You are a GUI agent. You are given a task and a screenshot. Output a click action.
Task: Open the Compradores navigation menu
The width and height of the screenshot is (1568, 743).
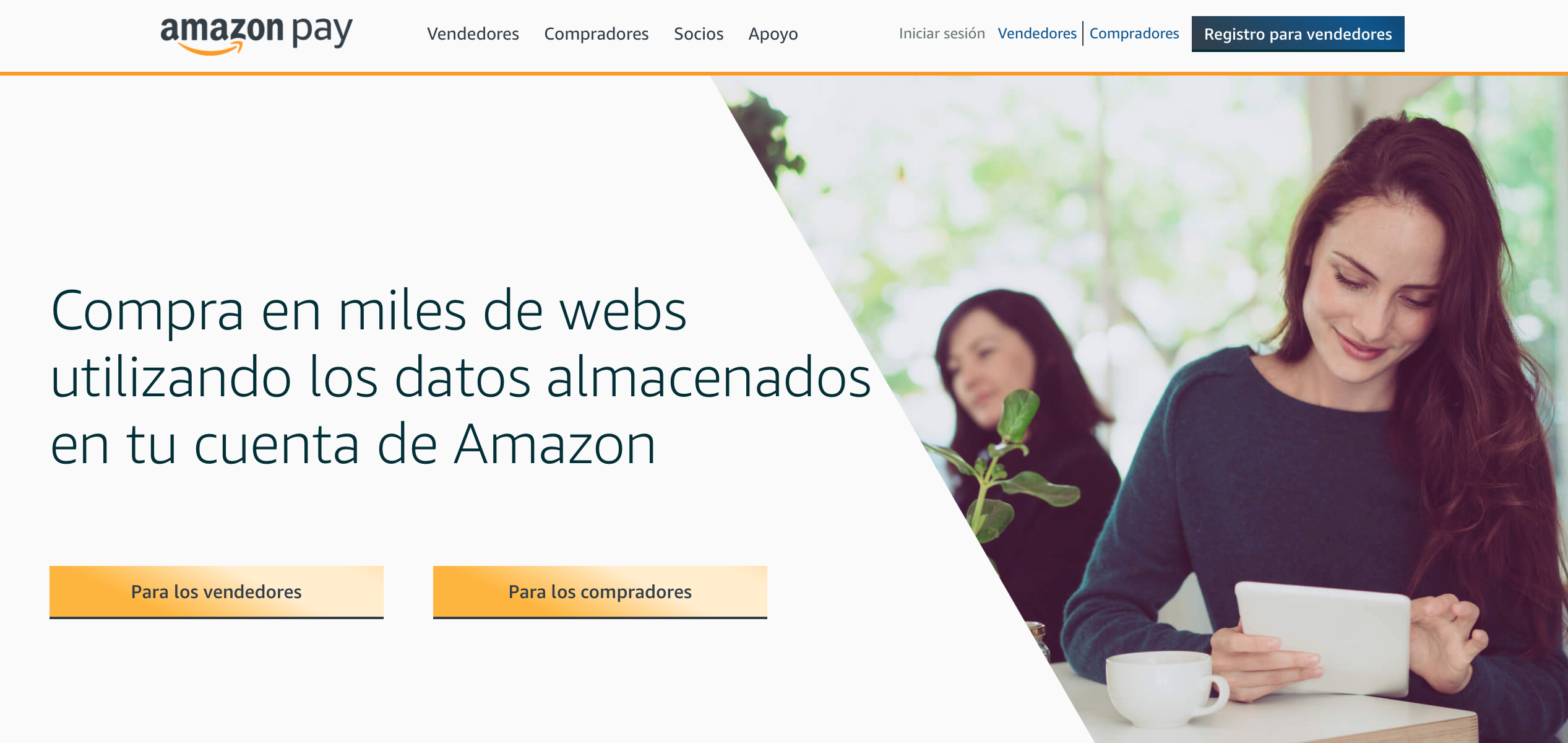[x=596, y=33]
